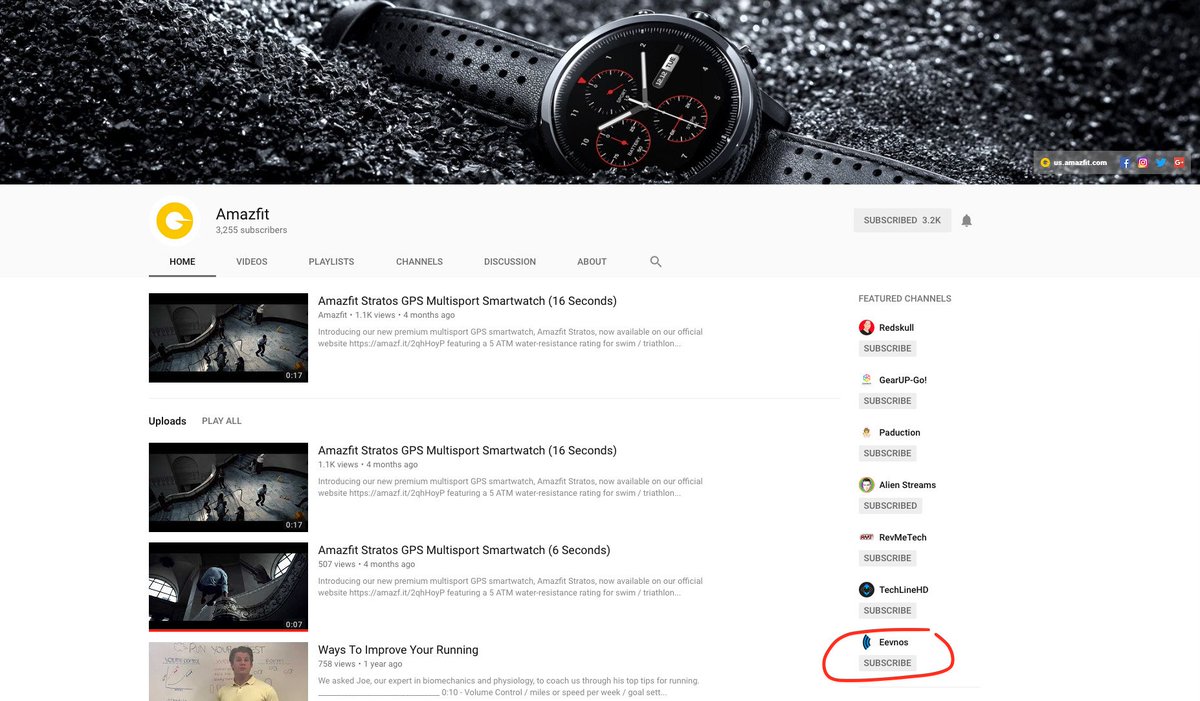Open the Instagram link in the banner
Screen dimensions: 1200x701
1143,162
